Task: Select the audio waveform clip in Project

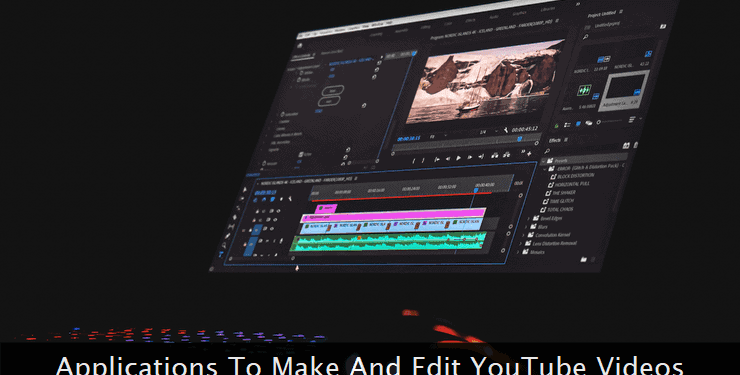Action: pyautogui.click(x=585, y=90)
